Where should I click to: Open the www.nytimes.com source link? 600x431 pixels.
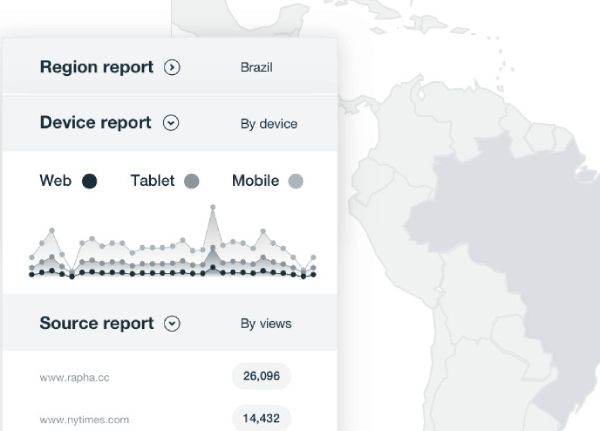(x=84, y=420)
